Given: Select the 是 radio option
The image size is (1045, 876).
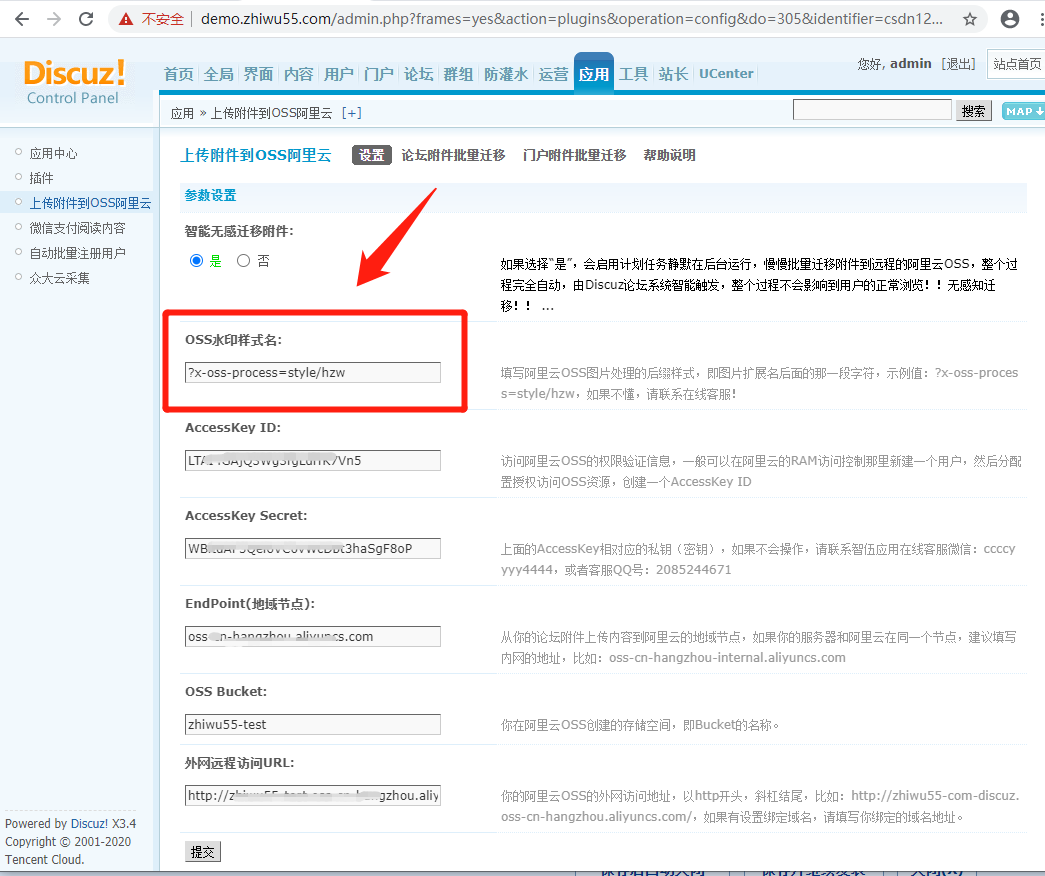Looking at the screenshot, I should pyautogui.click(x=196, y=261).
